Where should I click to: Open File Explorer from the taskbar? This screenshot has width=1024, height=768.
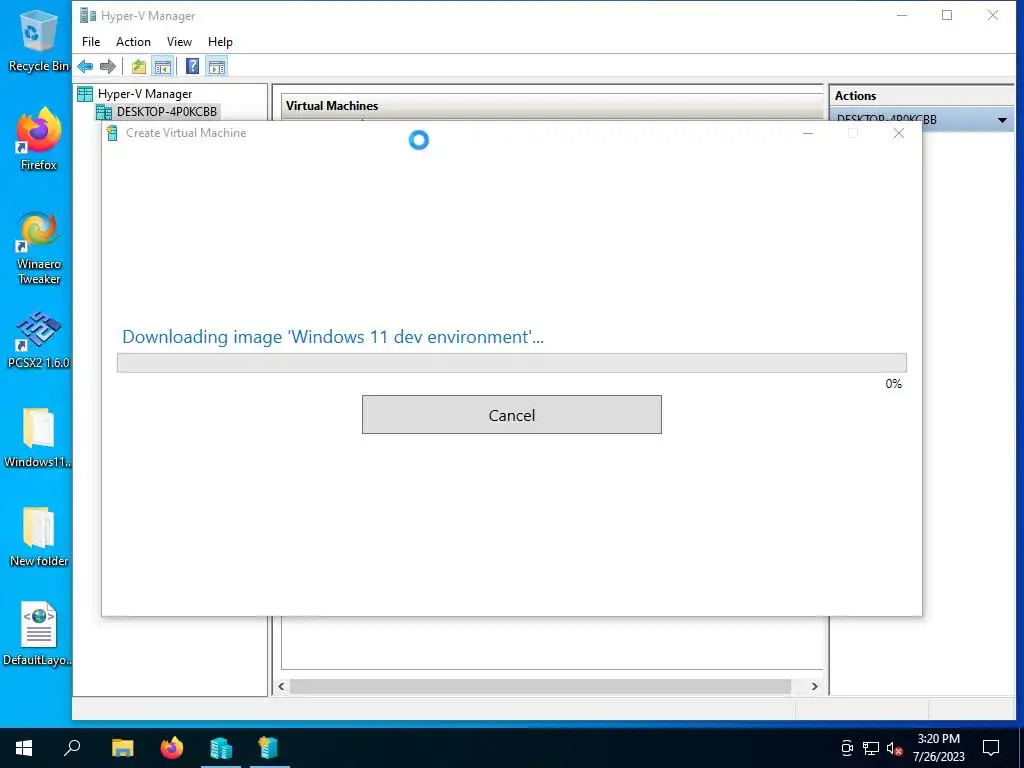pyautogui.click(x=122, y=748)
